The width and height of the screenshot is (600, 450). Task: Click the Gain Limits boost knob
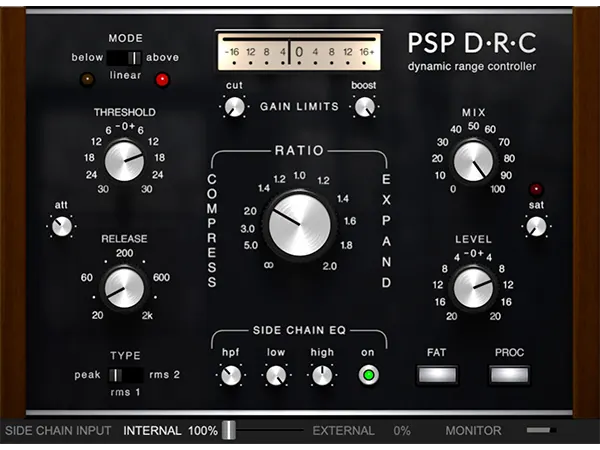coord(364,107)
